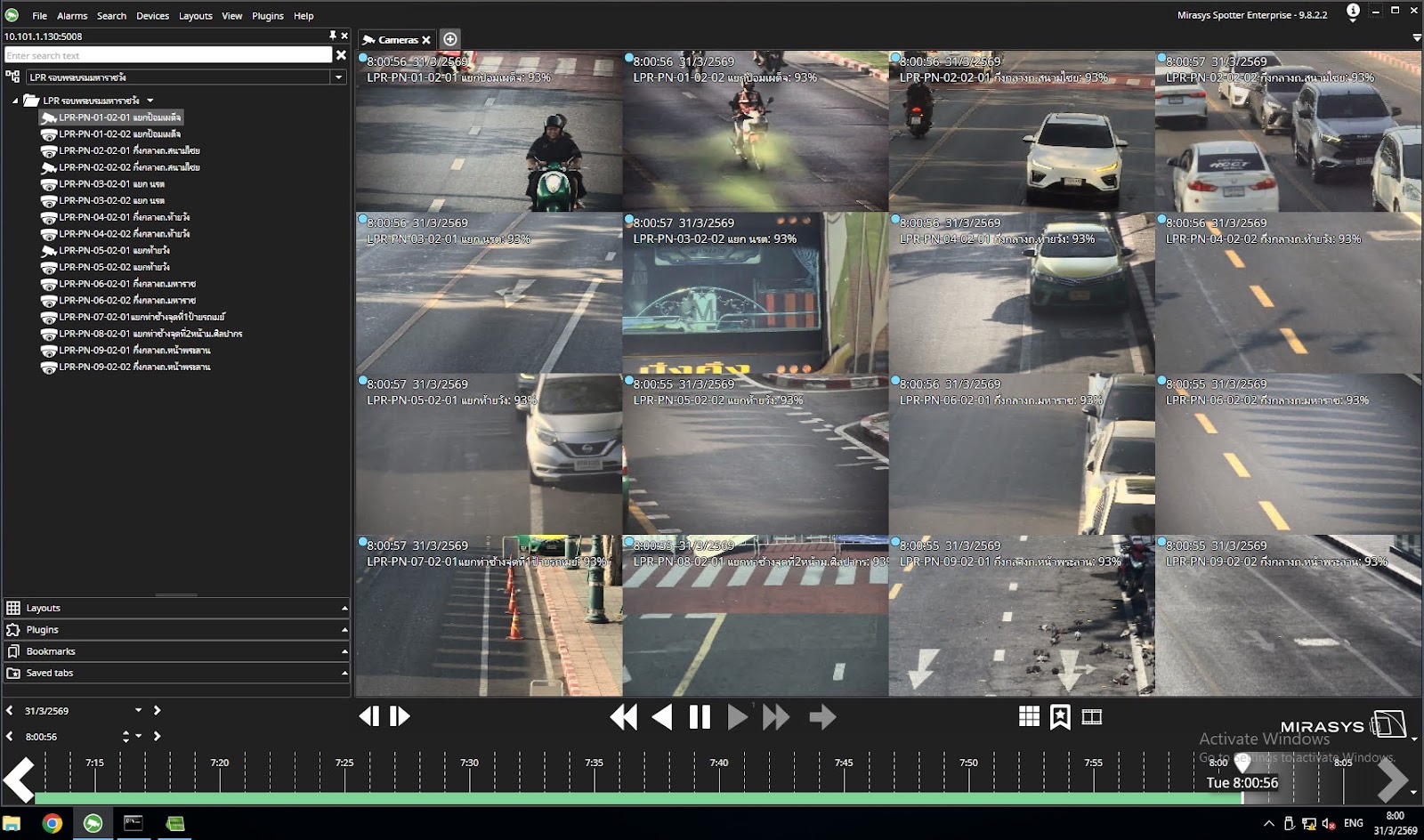Add a new tab with plus icon
The image size is (1424, 840).
[x=450, y=39]
